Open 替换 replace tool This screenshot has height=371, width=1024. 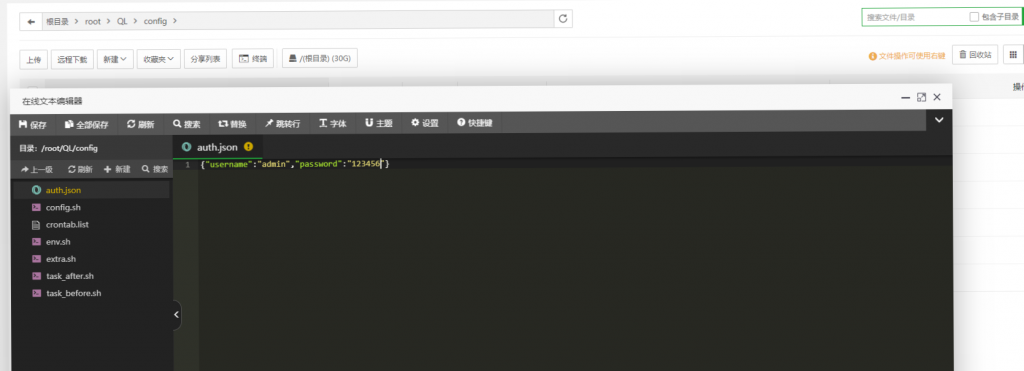(x=232, y=123)
